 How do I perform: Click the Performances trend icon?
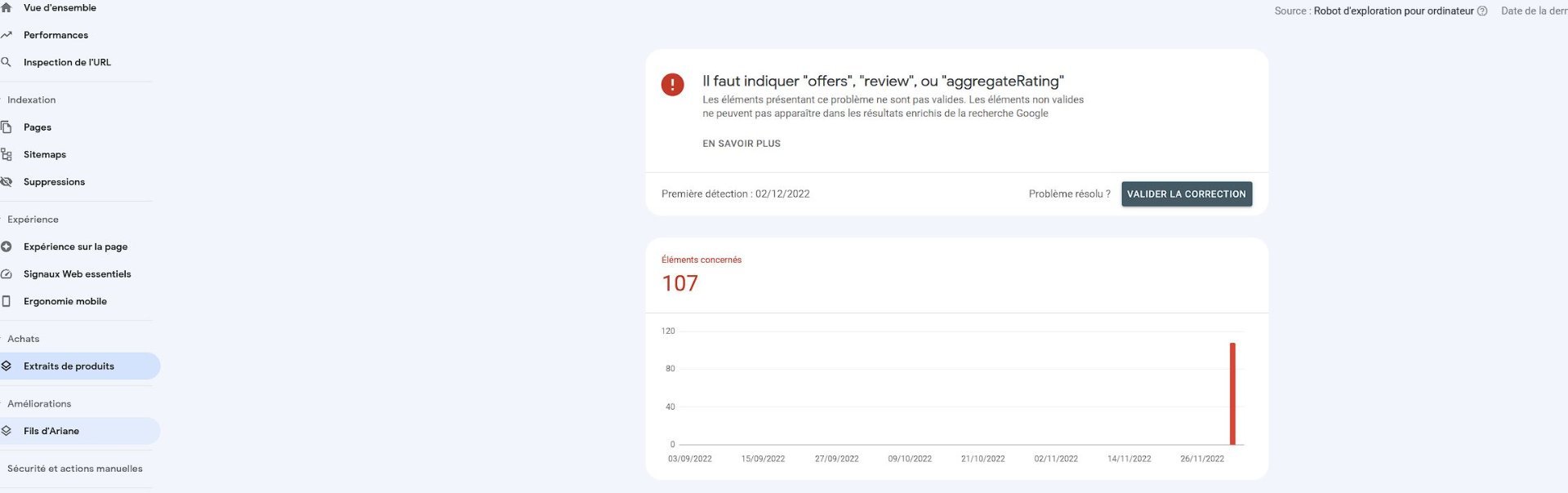(7, 35)
